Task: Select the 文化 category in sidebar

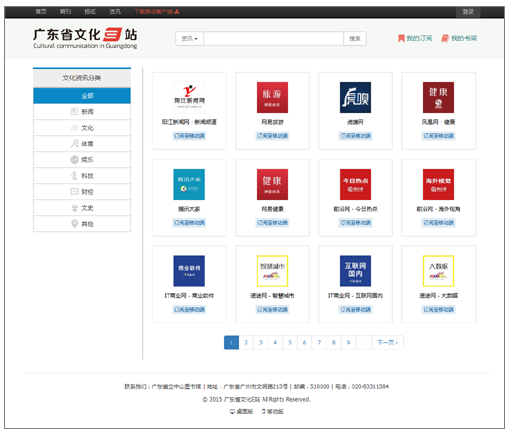Action: coord(82,128)
